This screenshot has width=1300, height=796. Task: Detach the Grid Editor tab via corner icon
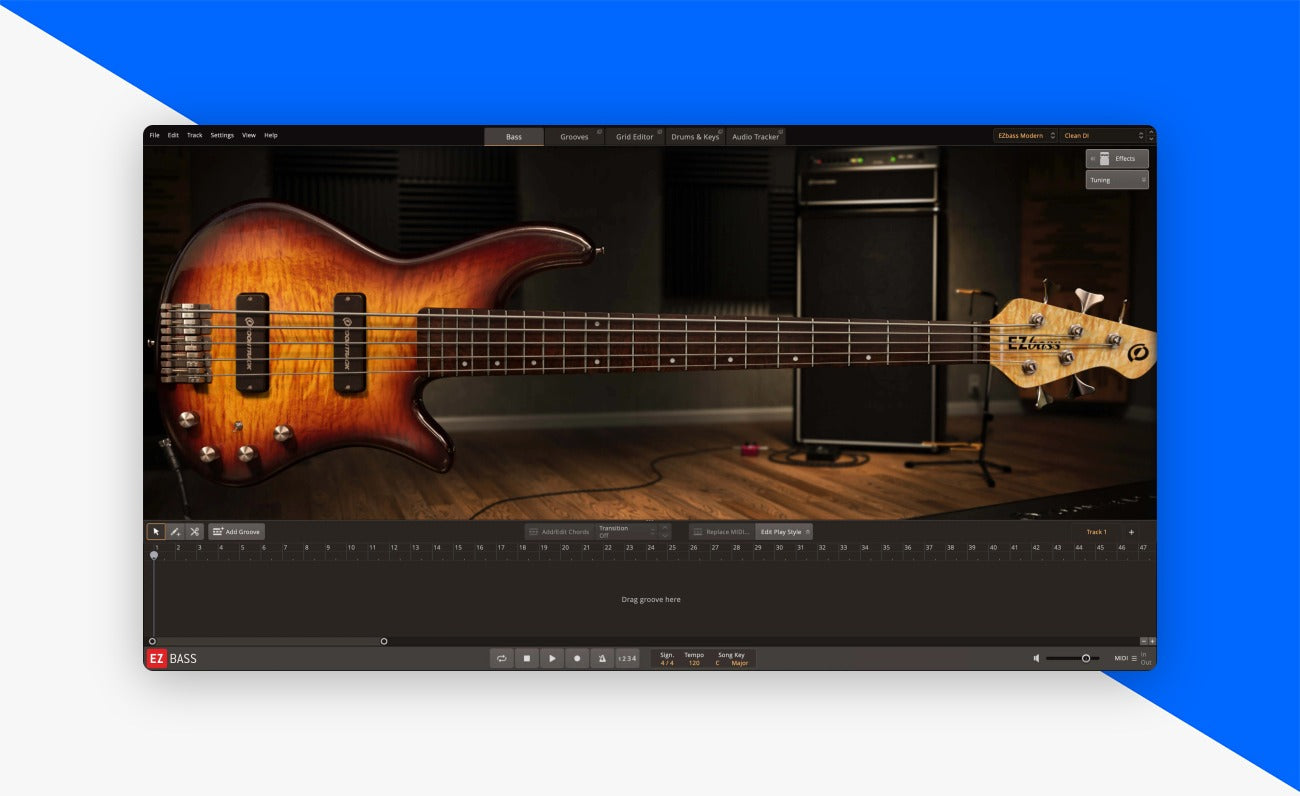coord(660,131)
